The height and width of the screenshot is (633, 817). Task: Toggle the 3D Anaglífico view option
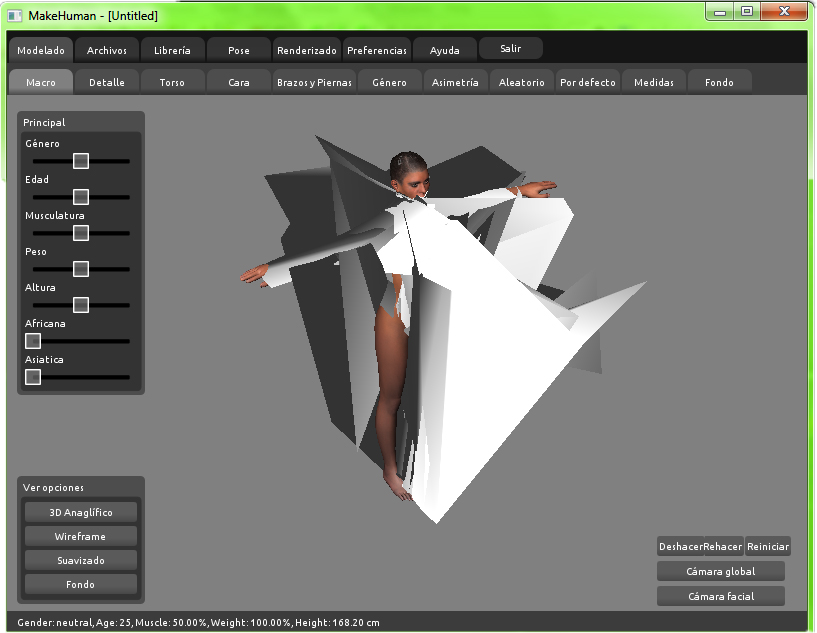pos(81,512)
